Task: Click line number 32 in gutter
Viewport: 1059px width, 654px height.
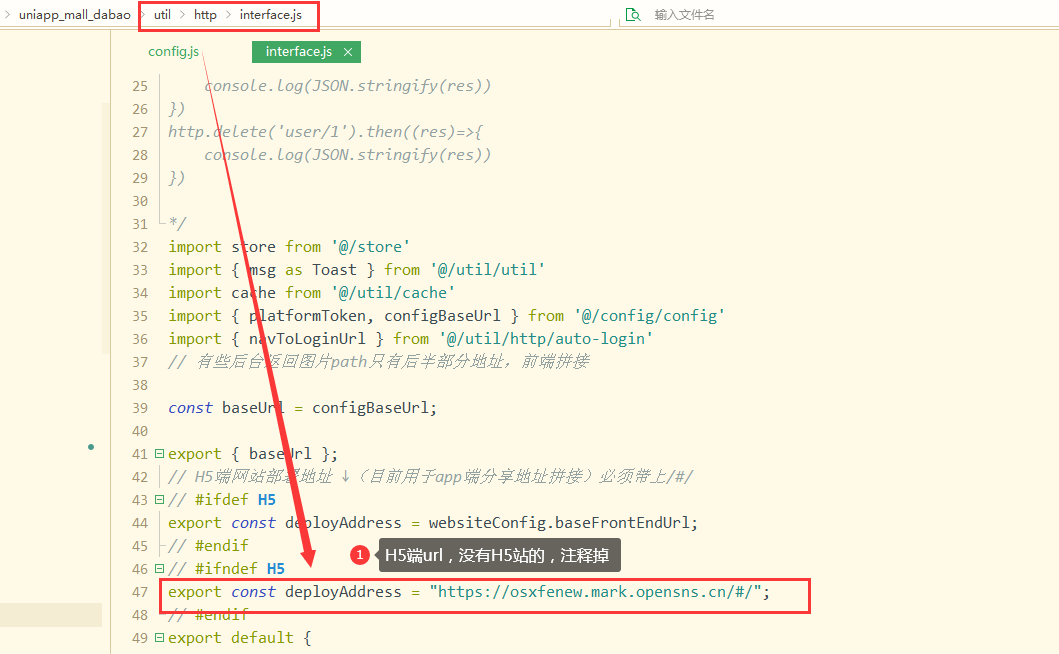Action: (140, 247)
